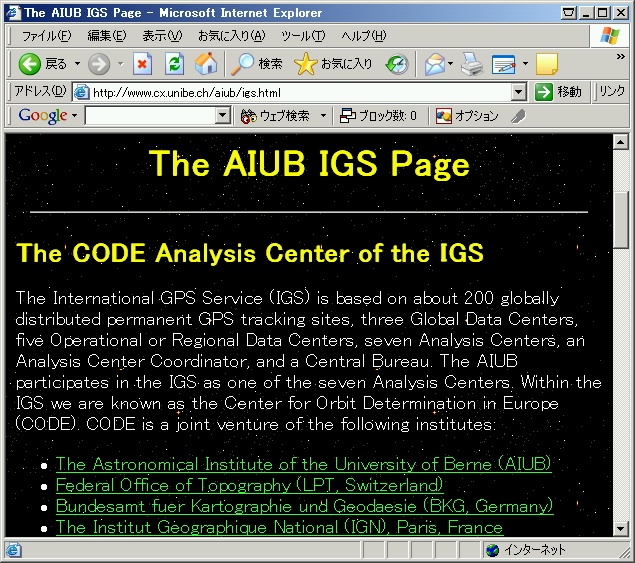This screenshot has width=635, height=563.
Task: Open Favorites (お気に入り) star button
Action: tap(333, 64)
